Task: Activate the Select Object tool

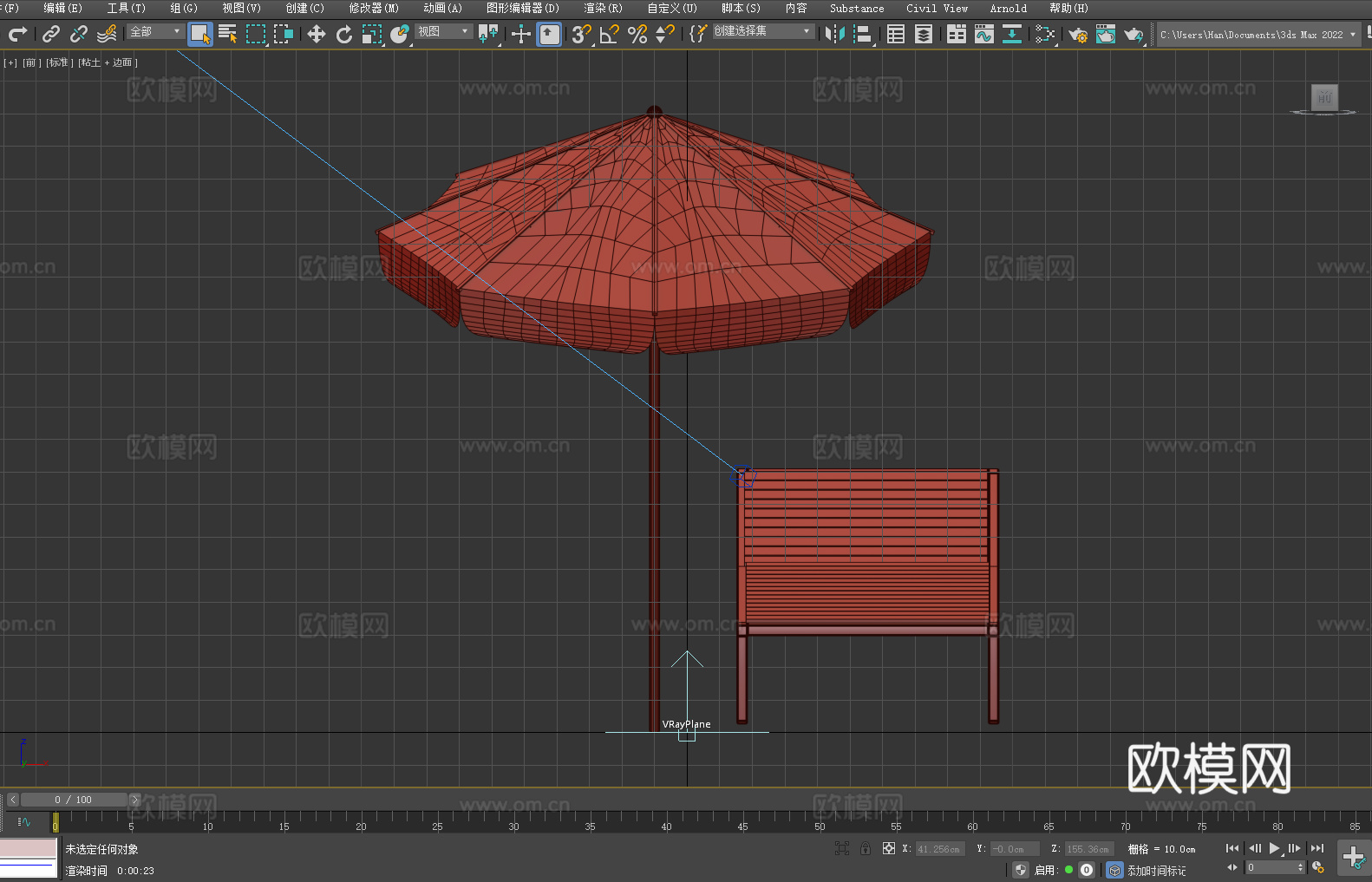Action: click(200, 34)
